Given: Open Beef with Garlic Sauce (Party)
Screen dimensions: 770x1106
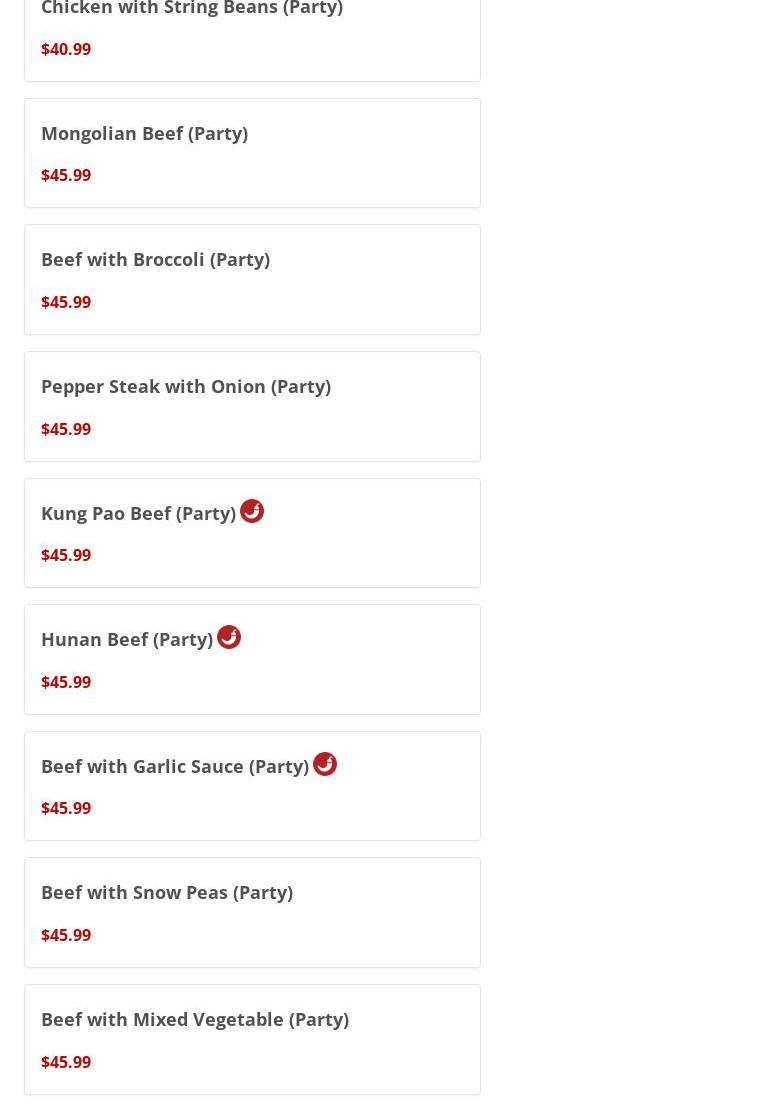Looking at the screenshot, I should [x=174, y=766].
